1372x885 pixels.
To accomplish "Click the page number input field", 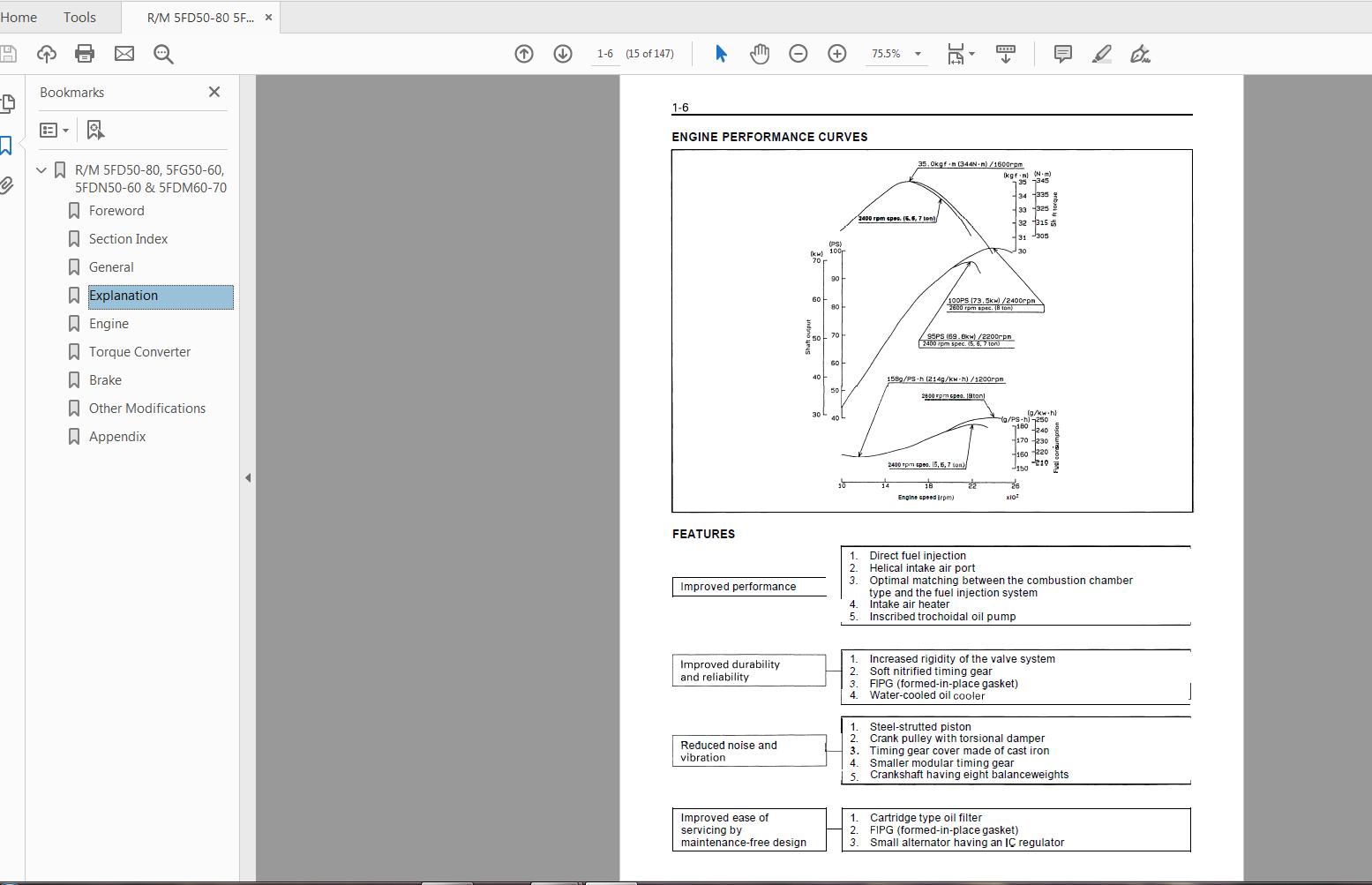I will tap(605, 54).
